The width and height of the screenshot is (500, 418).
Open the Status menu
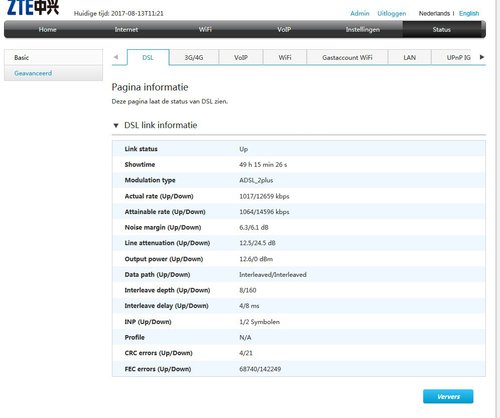(x=442, y=29)
